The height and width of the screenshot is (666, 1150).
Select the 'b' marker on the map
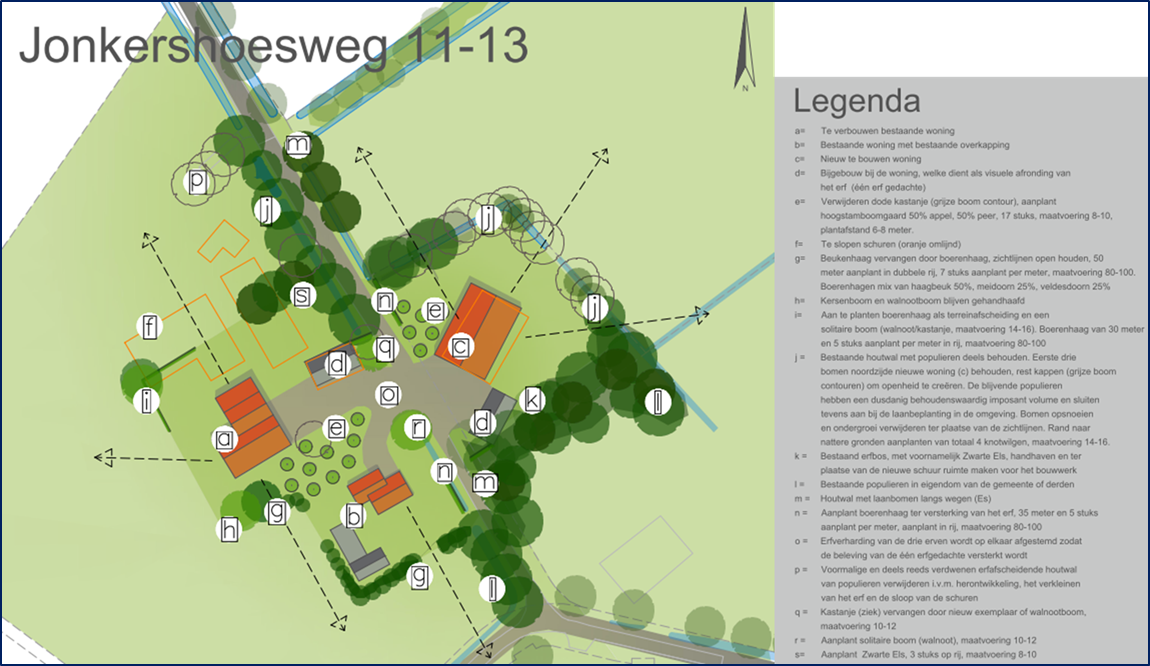click(354, 516)
